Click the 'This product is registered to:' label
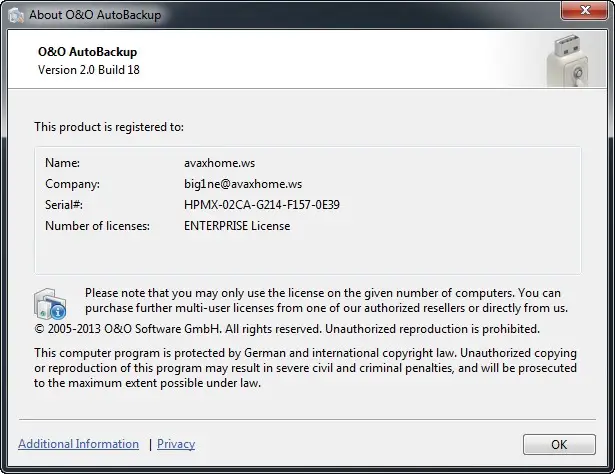Image resolution: width=615 pixels, height=474 pixels. click(109, 127)
